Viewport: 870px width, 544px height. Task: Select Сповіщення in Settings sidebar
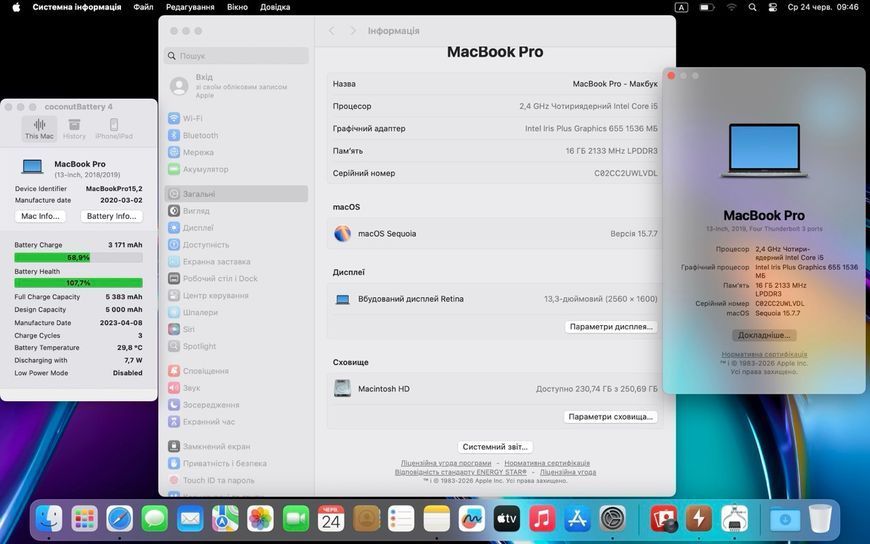coord(236,371)
